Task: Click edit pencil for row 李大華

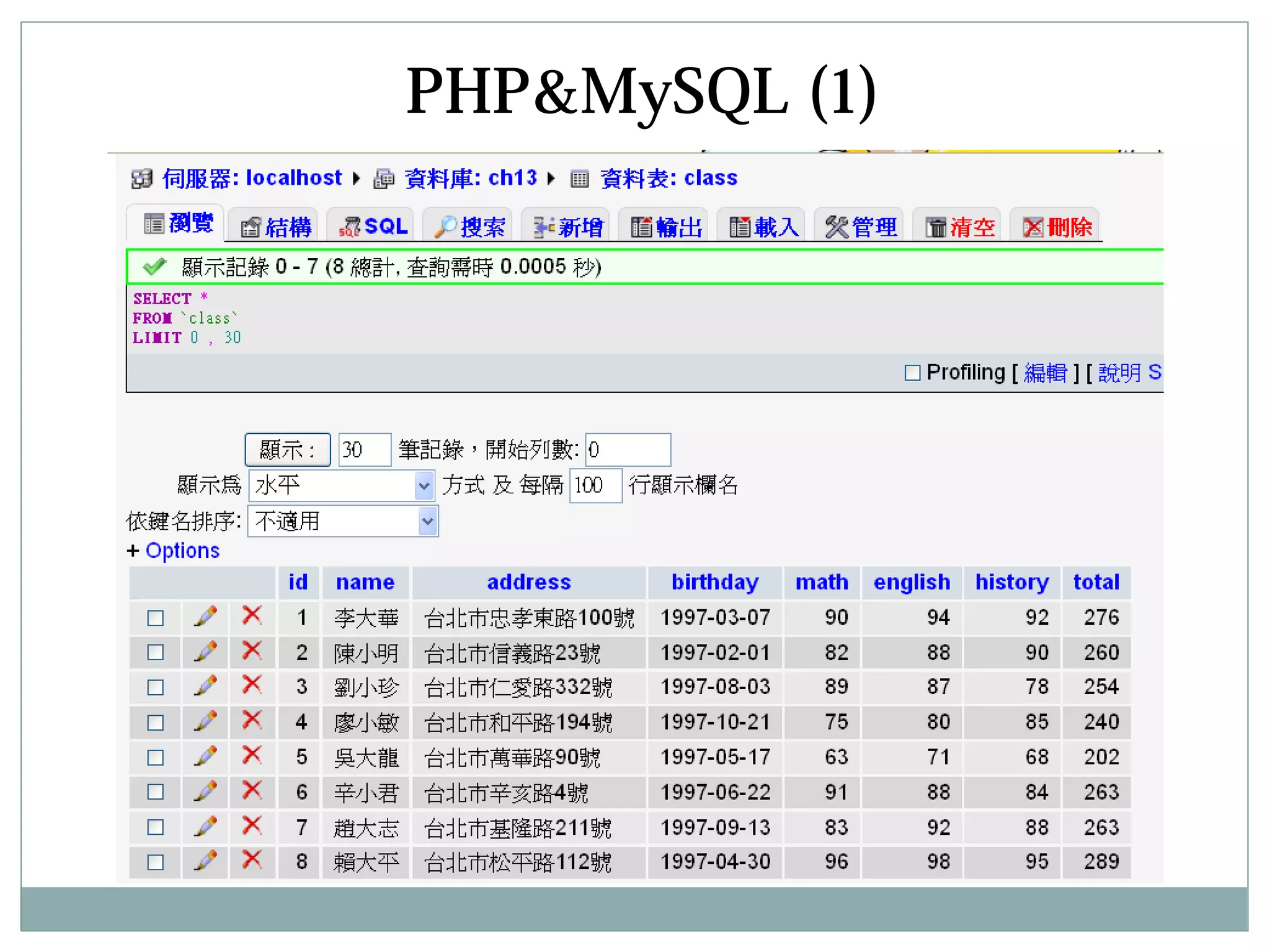Action: pos(205,616)
